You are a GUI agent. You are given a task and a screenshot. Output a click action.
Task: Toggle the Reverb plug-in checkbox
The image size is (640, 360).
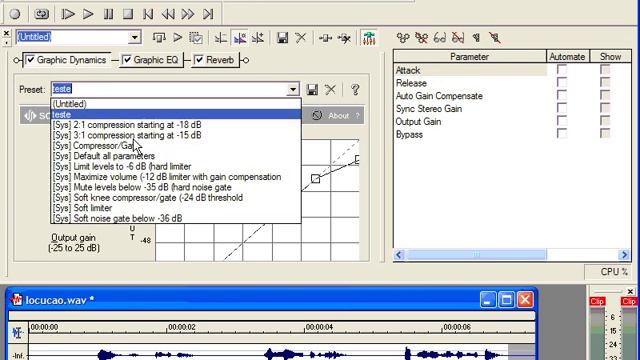[x=199, y=60]
